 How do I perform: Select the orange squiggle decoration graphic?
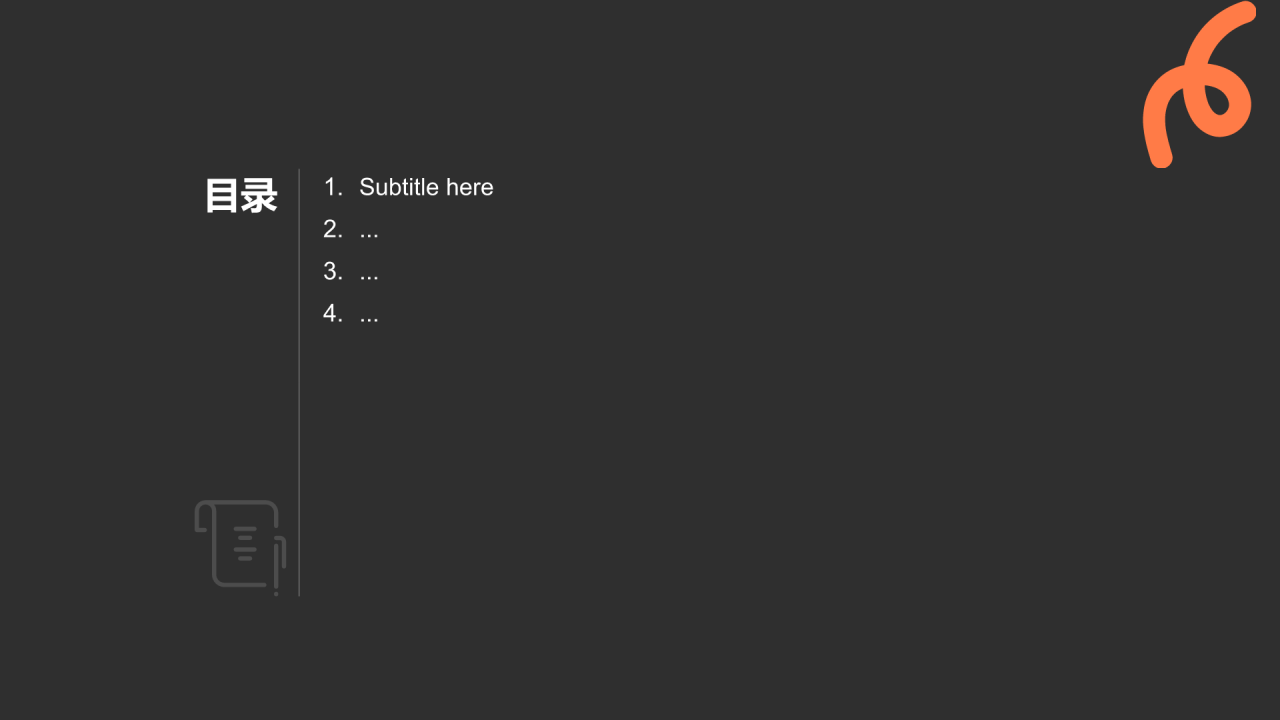1199,84
